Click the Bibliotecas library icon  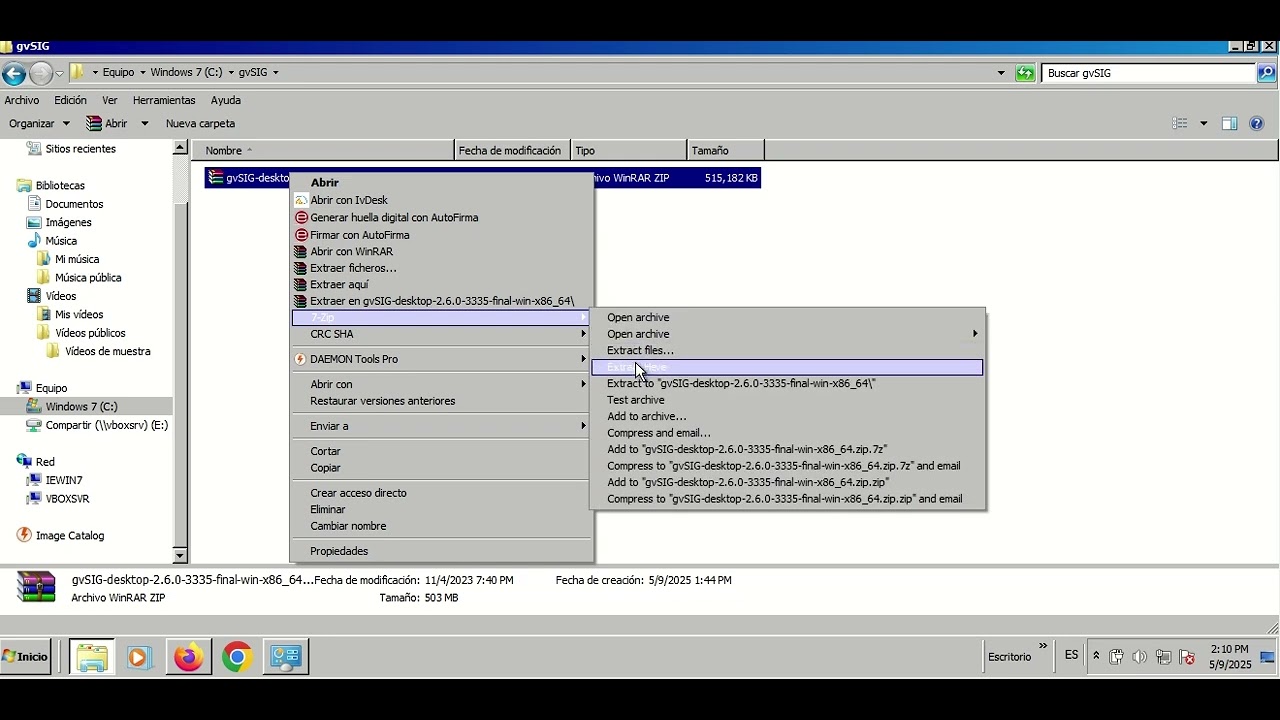[24, 185]
